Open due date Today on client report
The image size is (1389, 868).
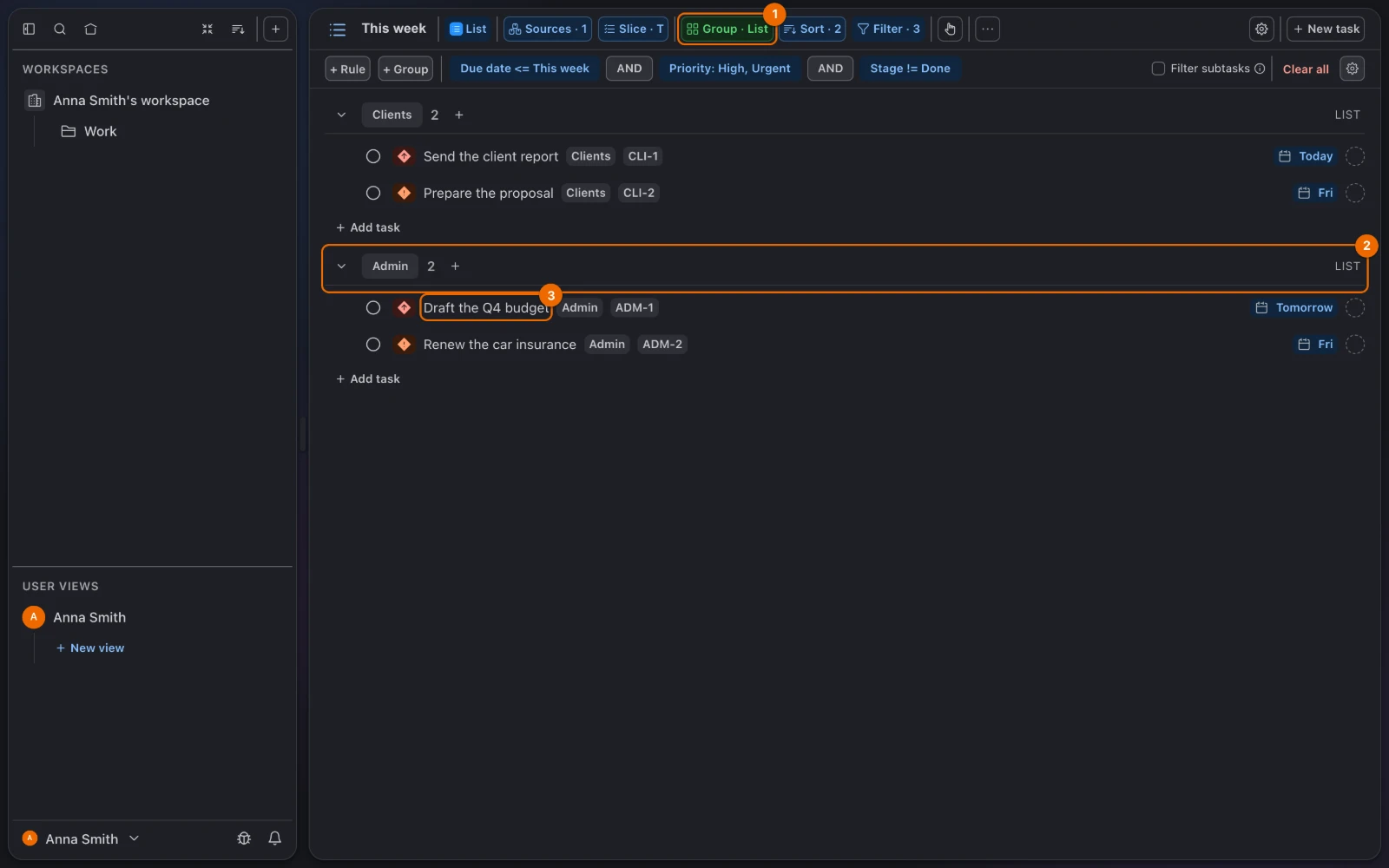coord(1306,156)
